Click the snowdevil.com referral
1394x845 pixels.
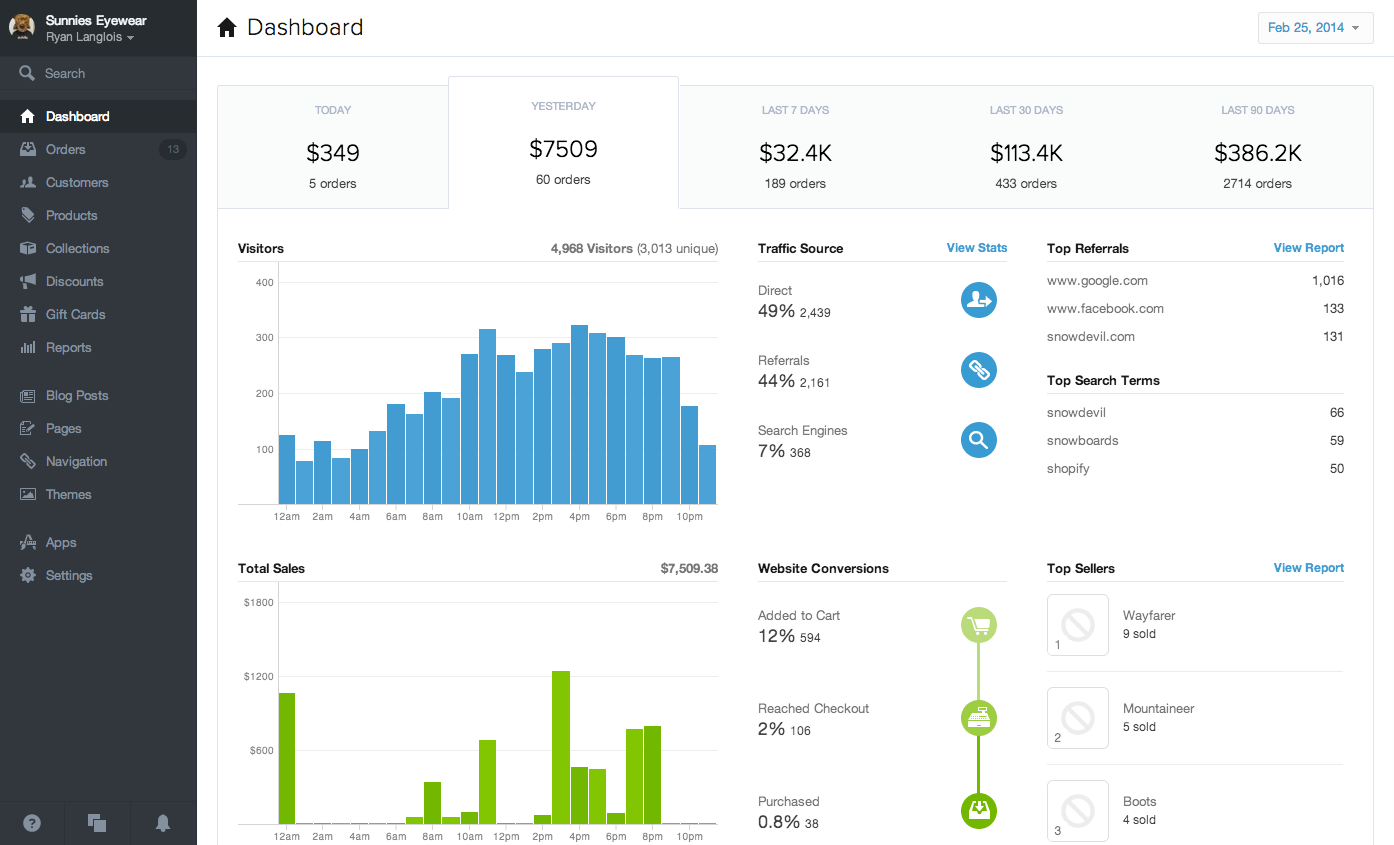point(1091,337)
